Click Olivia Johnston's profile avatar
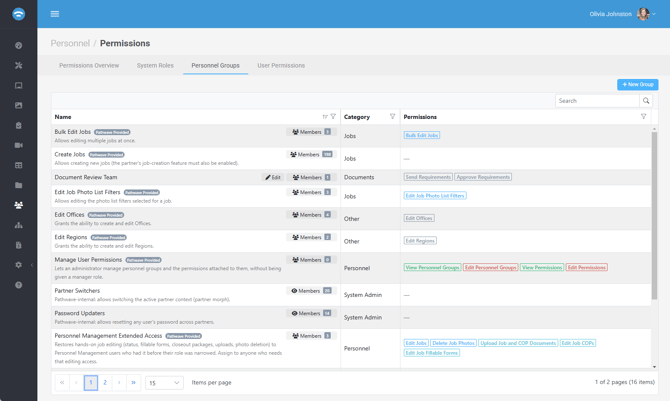This screenshot has width=670, height=401. click(x=643, y=14)
